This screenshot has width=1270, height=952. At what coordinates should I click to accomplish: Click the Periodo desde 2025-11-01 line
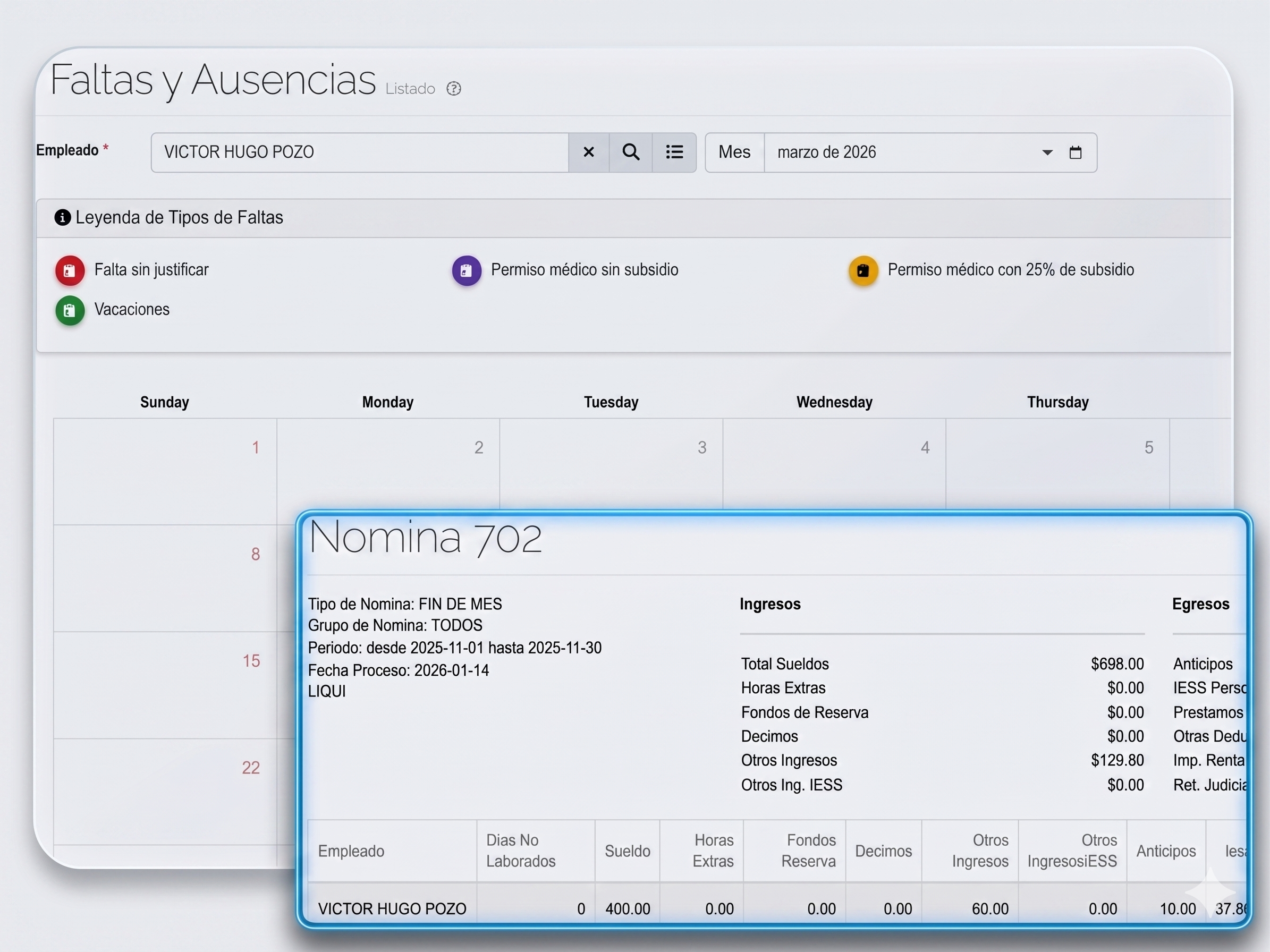pos(455,648)
